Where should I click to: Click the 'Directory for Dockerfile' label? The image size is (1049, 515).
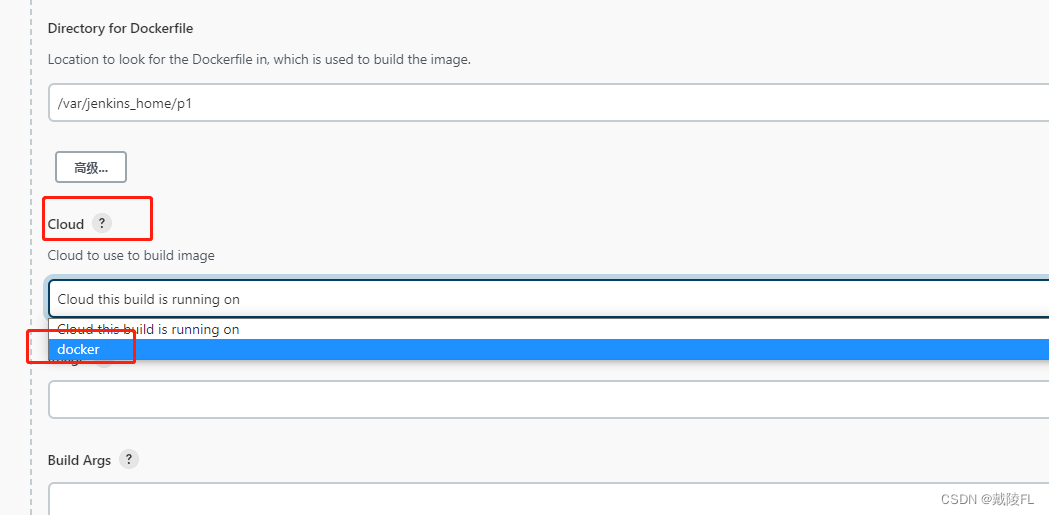120,28
